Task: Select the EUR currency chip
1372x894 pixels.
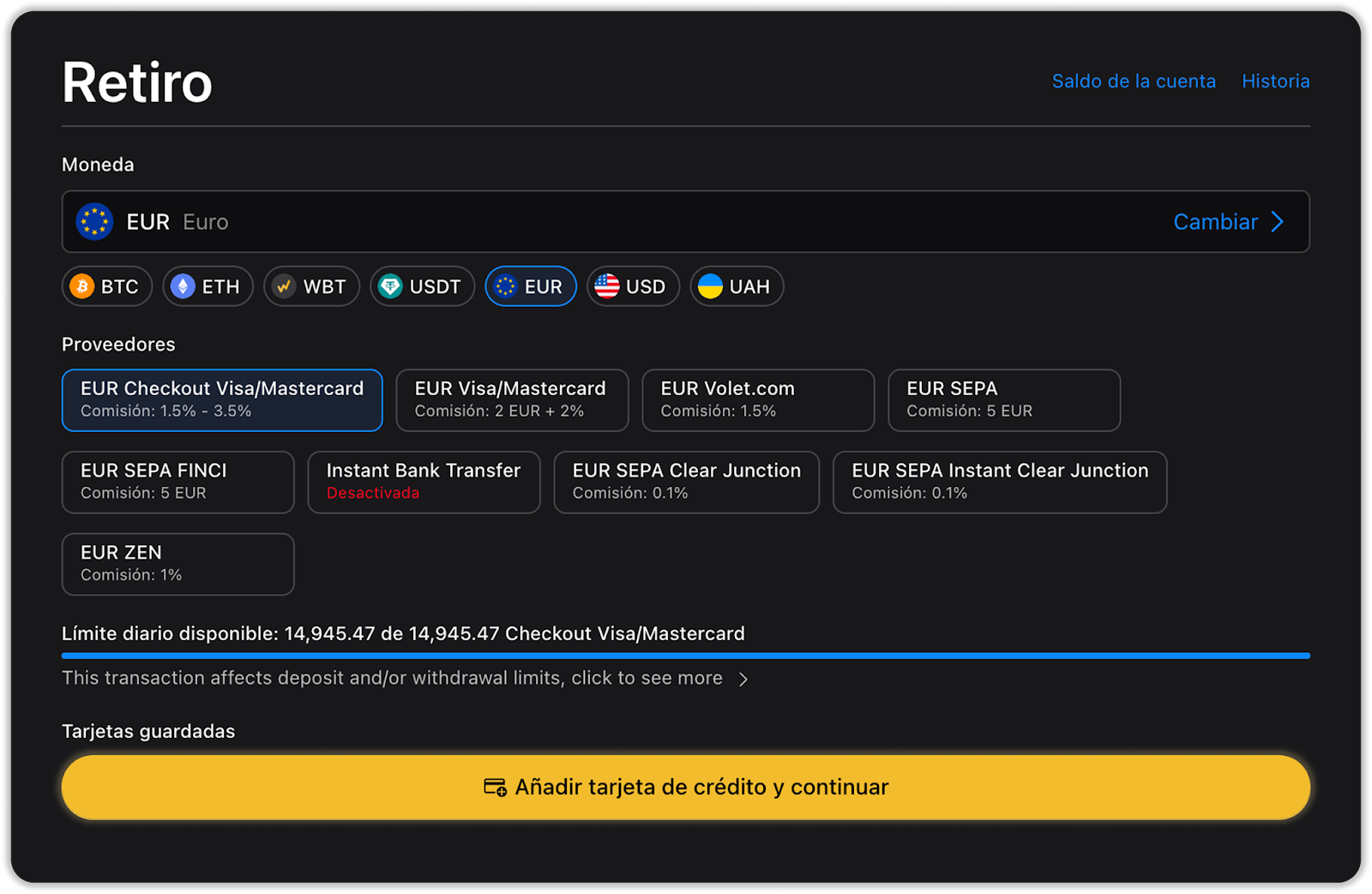Action: pyautogui.click(x=531, y=286)
